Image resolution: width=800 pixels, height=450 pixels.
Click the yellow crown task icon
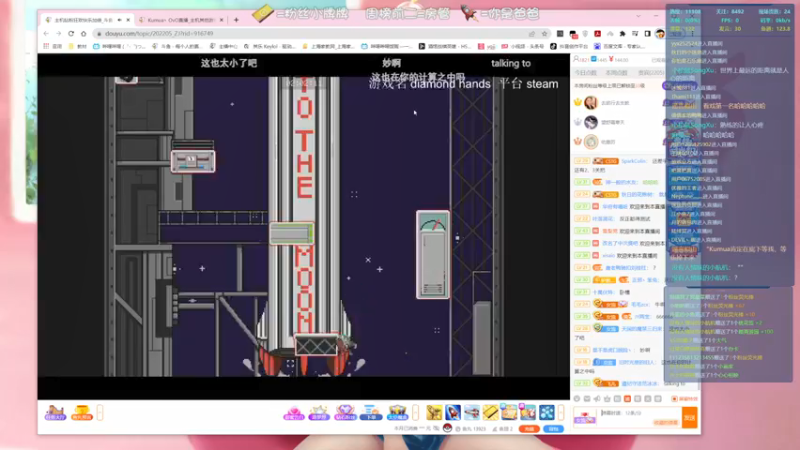pyautogui.click(x=81, y=412)
